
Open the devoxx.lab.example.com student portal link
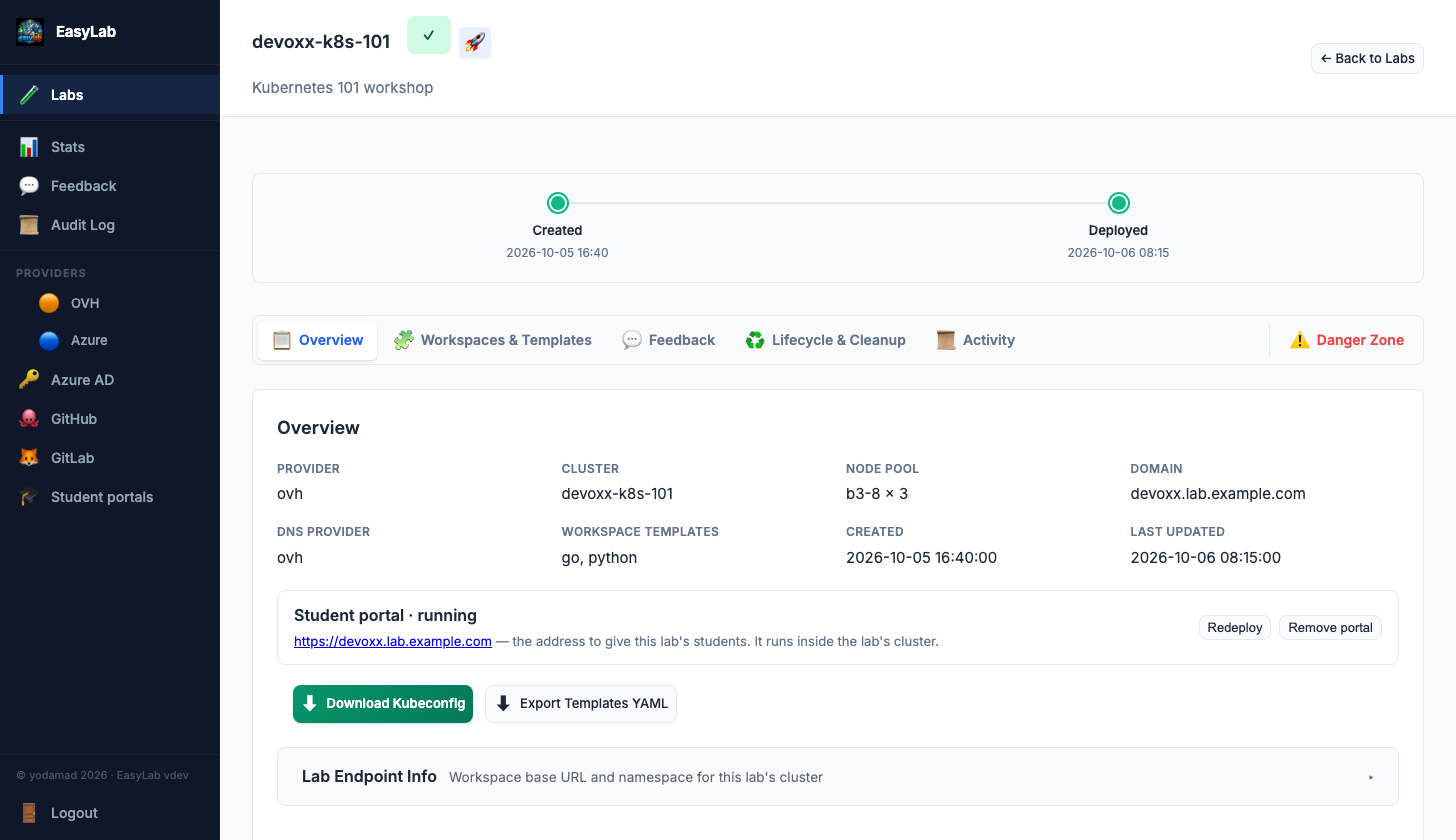393,641
